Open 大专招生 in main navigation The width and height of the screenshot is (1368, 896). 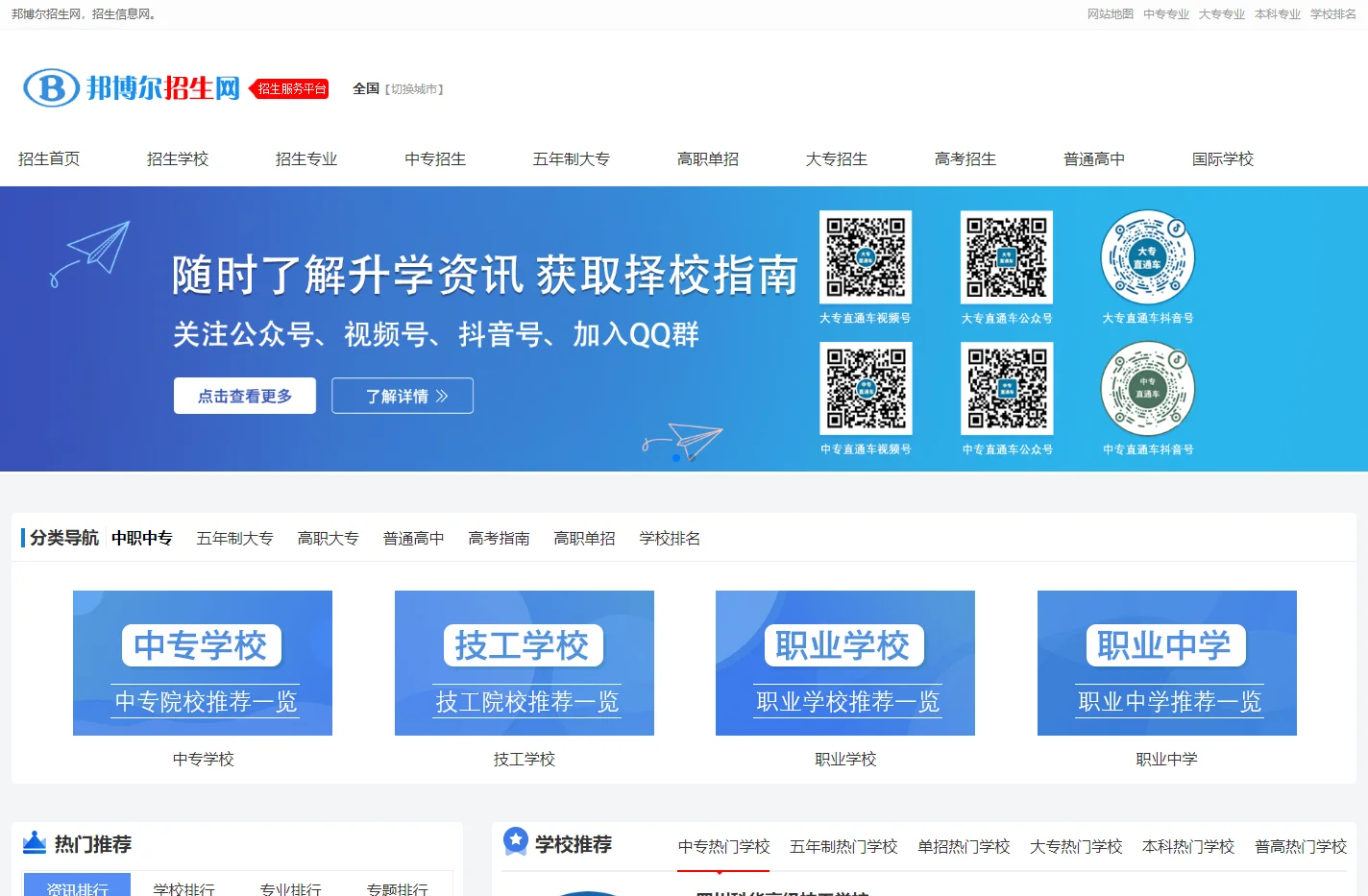(837, 159)
